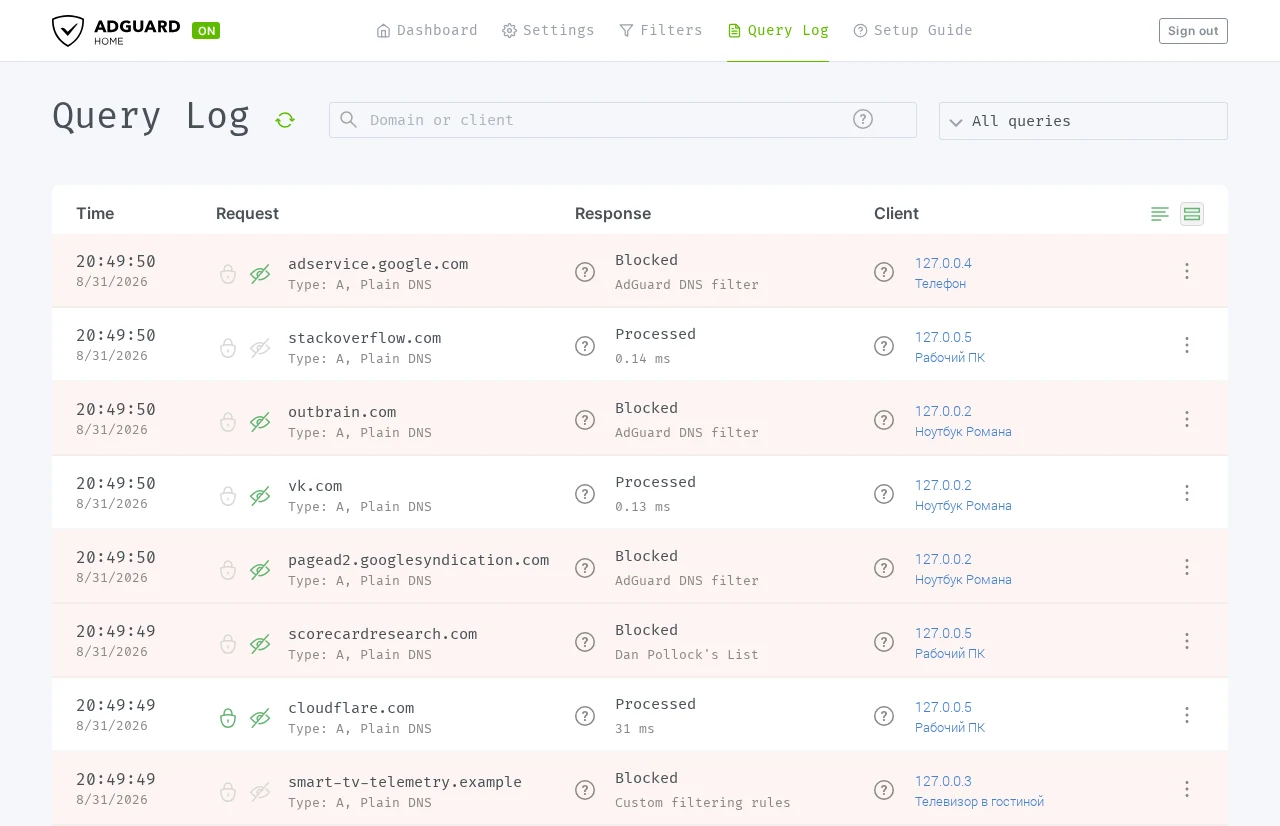
Task: Click the smart-tv-telemetry.example domain text
Action: pyautogui.click(x=405, y=782)
